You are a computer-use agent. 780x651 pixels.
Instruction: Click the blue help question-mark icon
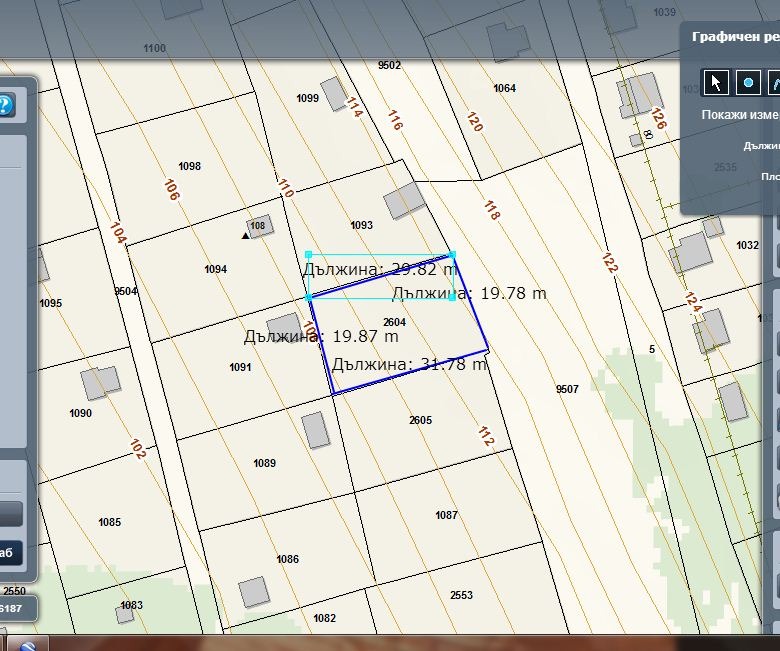(5, 105)
